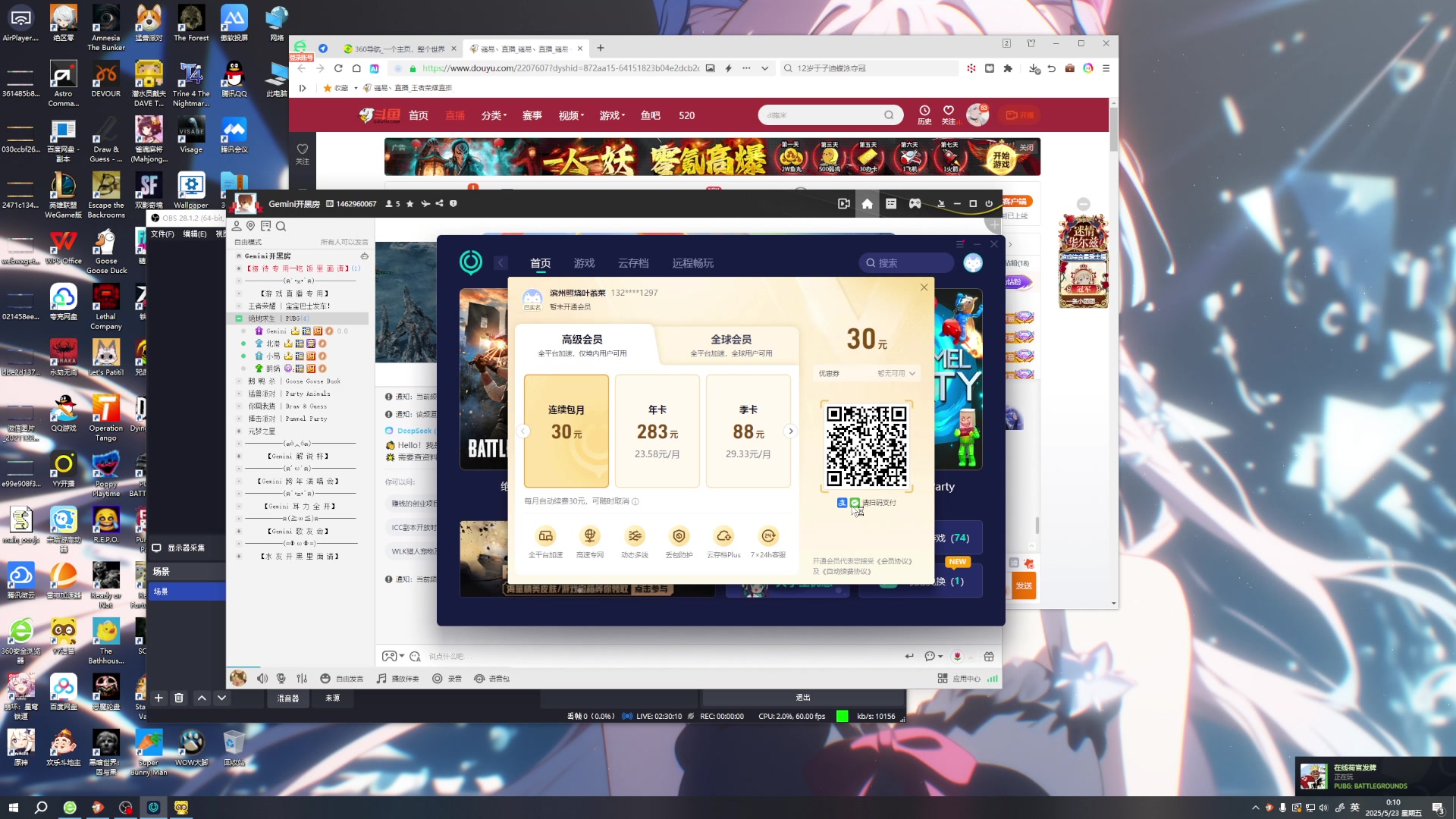Click 播放伴奏 music note in YY bar

point(398,679)
